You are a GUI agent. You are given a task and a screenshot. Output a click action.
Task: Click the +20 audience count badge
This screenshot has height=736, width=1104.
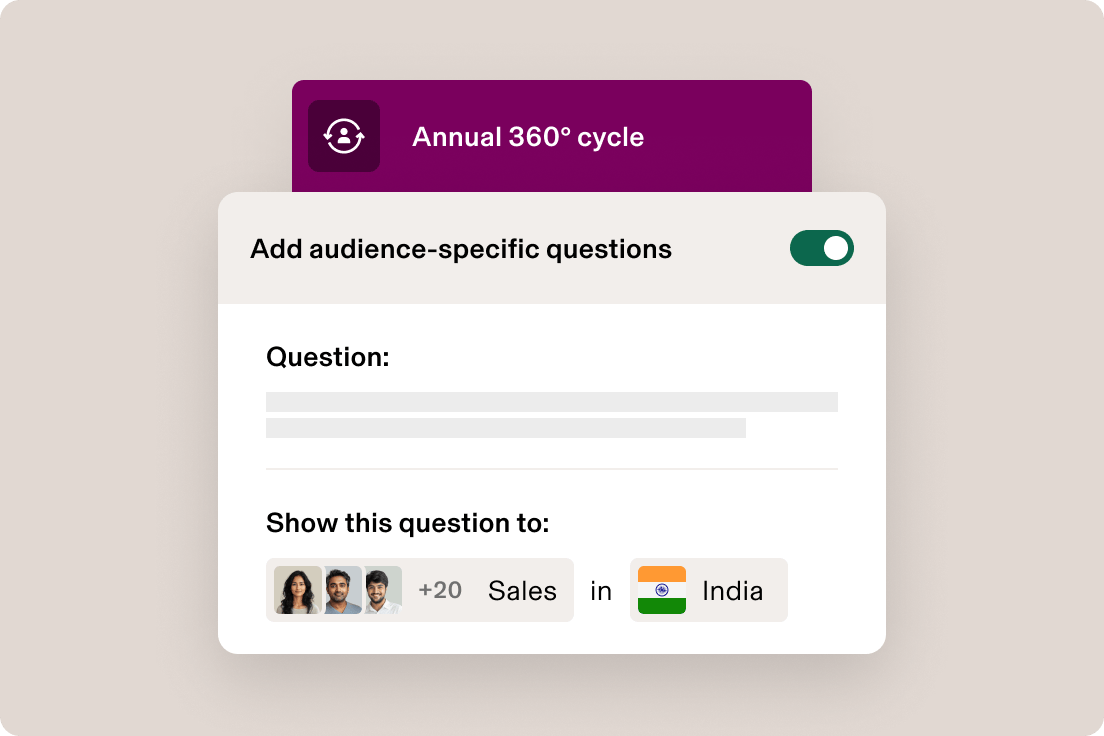click(440, 590)
